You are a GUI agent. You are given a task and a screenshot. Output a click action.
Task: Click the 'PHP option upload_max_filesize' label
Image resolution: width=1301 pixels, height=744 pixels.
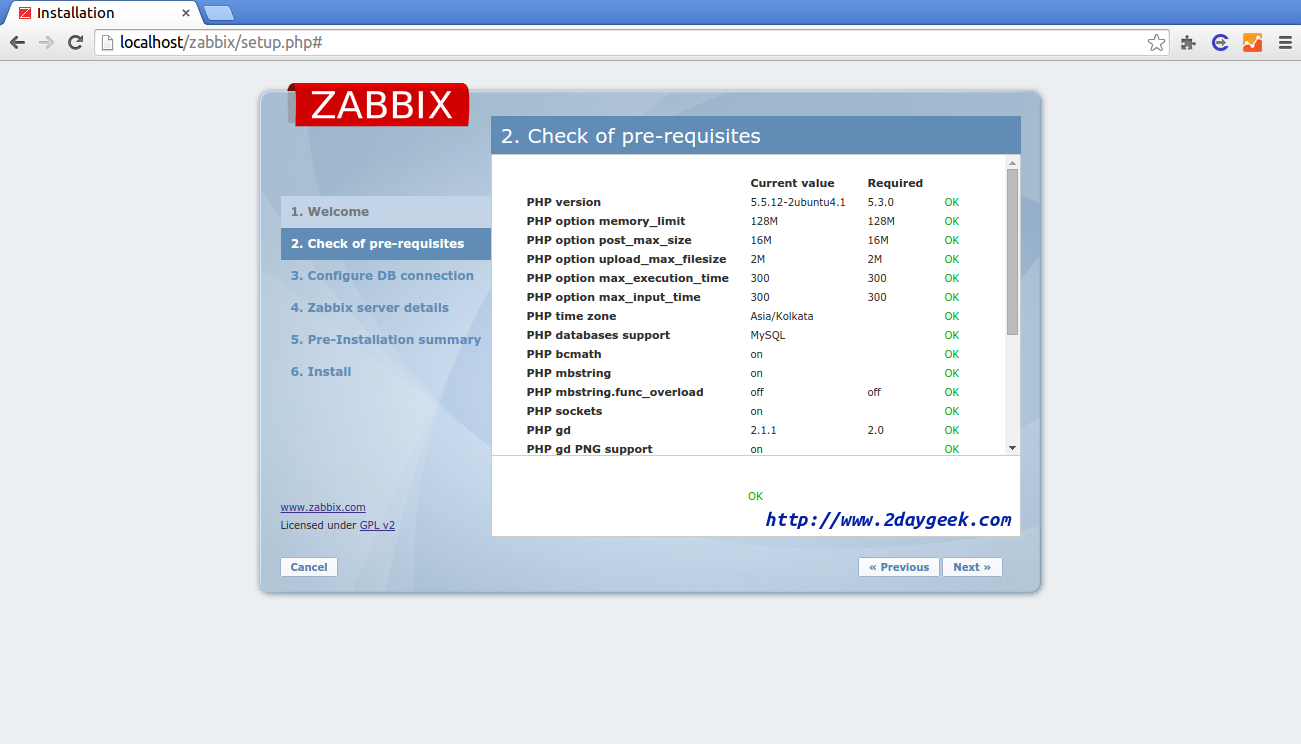(x=627, y=259)
